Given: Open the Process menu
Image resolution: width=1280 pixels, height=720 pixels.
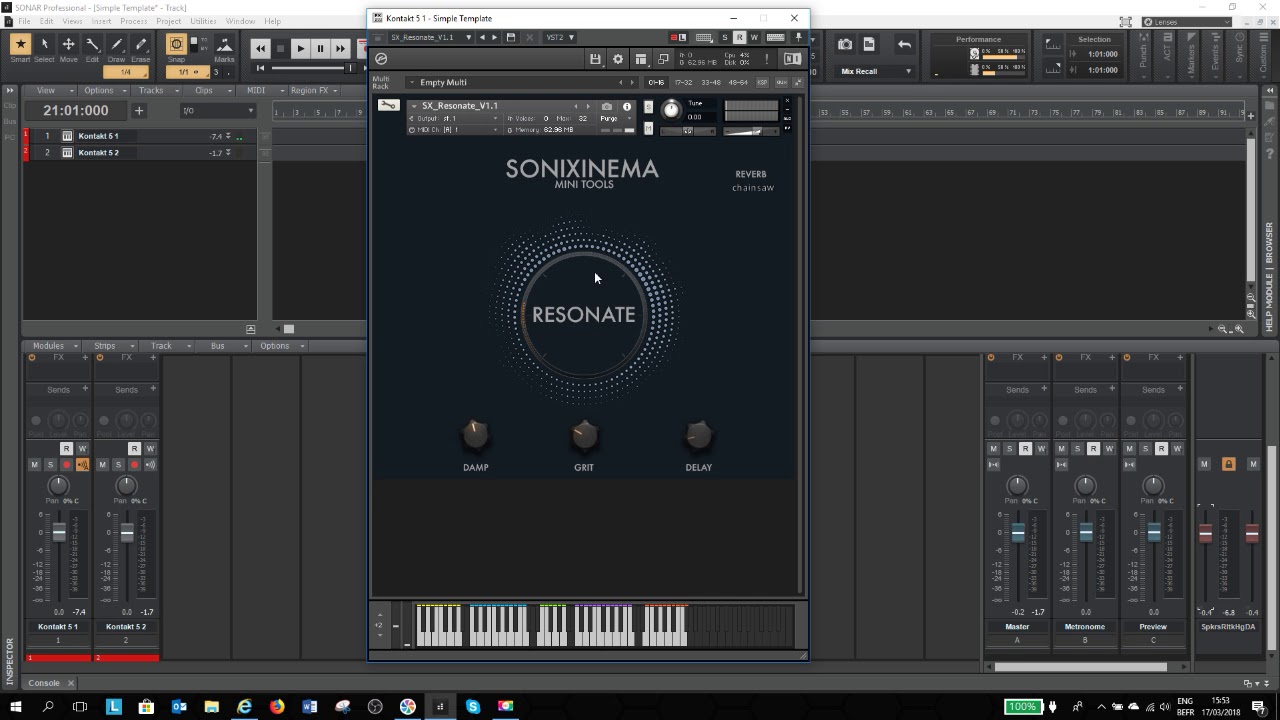Looking at the screenshot, I should pos(133,21).
